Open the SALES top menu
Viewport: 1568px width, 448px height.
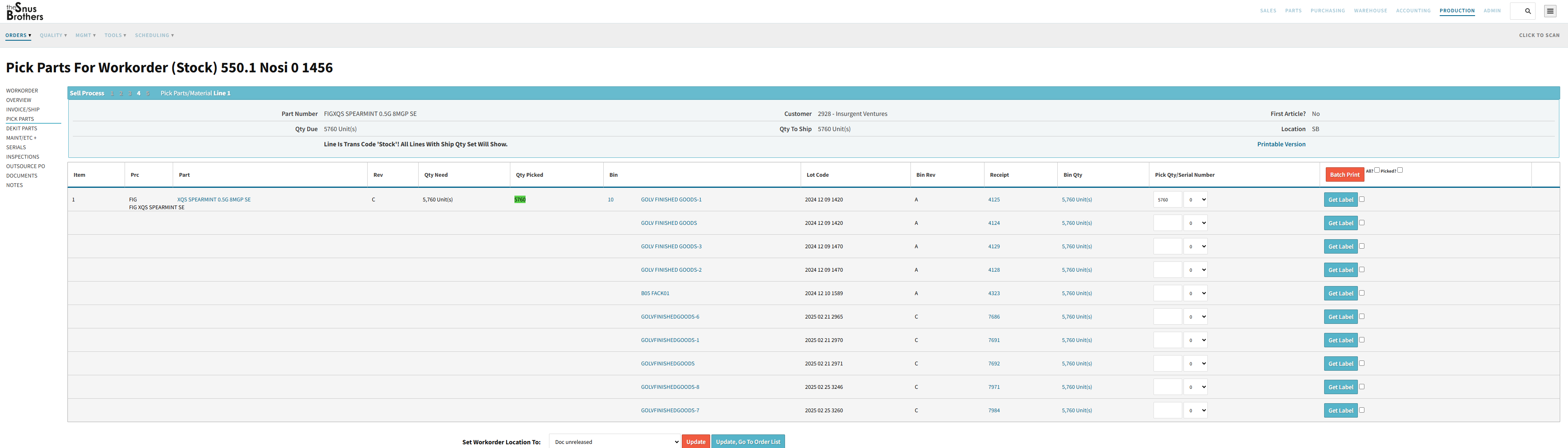(1268, 11)
